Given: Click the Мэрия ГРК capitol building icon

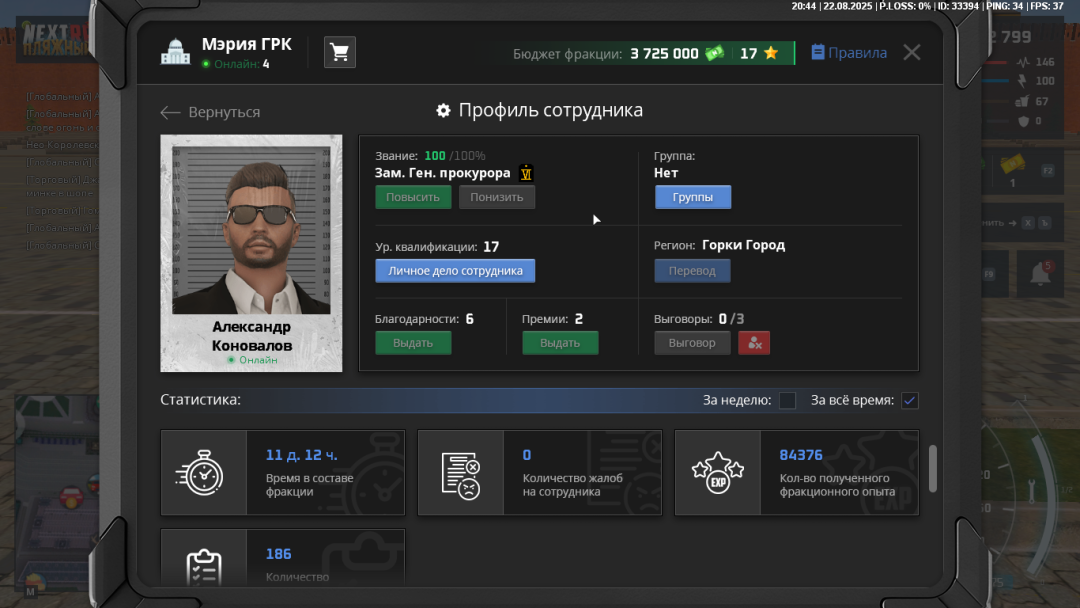Looking at the screenshot, I should point(175,51).
